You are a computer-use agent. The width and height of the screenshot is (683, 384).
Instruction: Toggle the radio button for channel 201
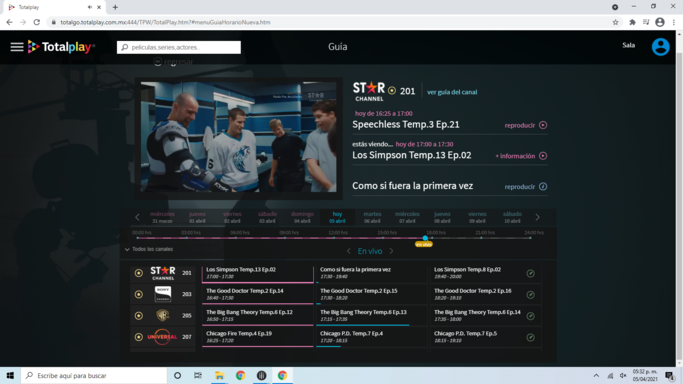pyautogui.click(x=139, y=273)
